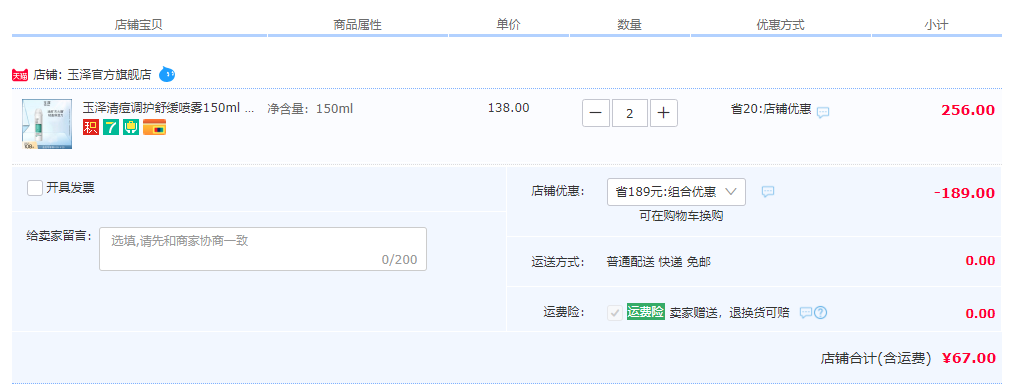Click the quantity field showing 2
The image size is (1013, 390).
(x=630, y=114)
